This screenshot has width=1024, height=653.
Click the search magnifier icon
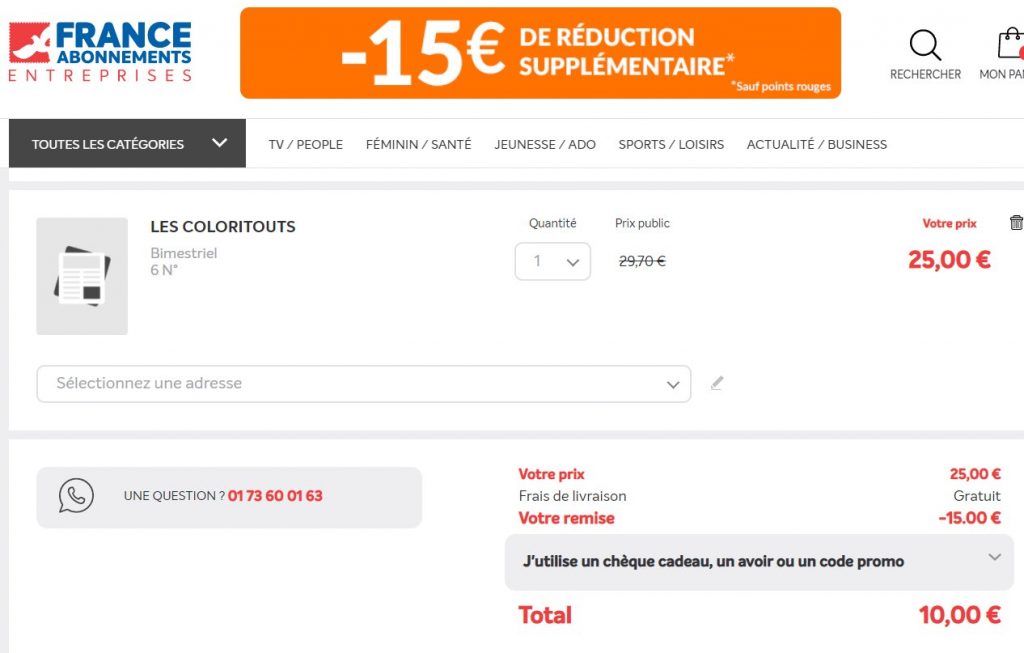(x=925, y=45)
